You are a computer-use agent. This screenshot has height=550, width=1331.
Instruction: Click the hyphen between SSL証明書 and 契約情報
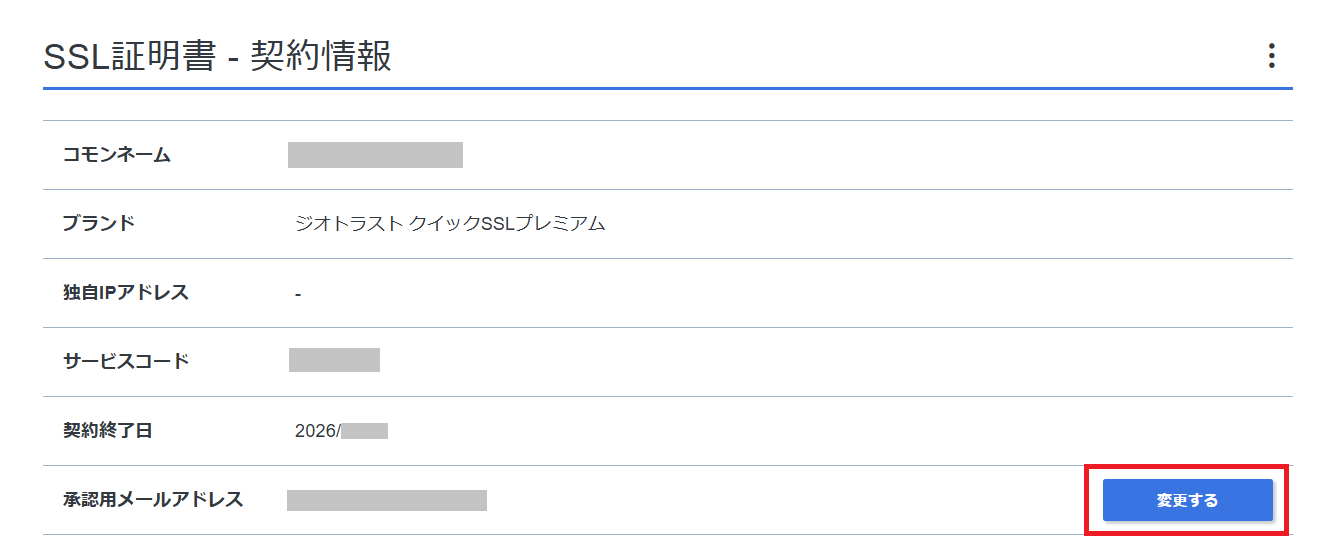[232, 58]
